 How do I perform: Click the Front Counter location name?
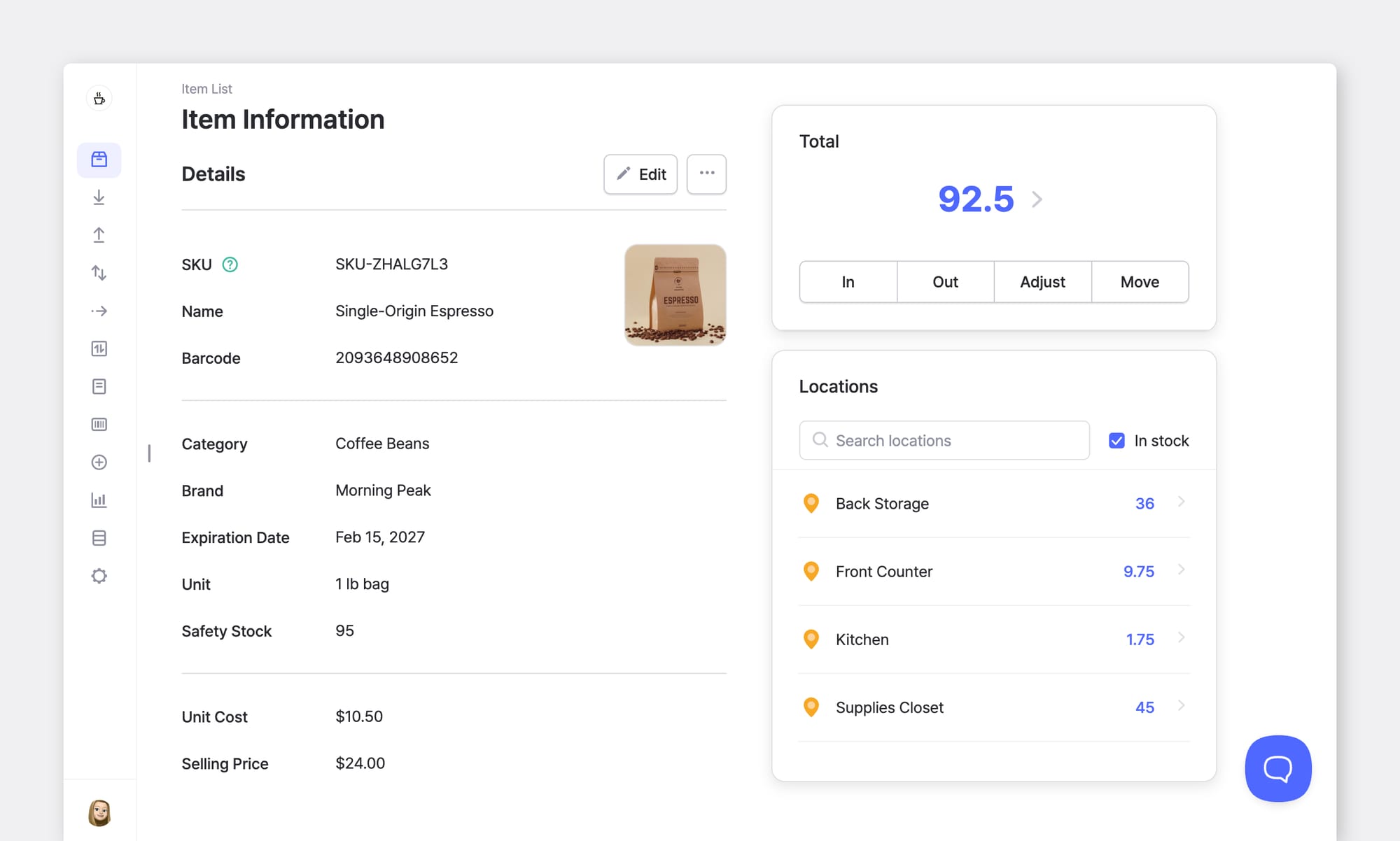tap(884, 572)
